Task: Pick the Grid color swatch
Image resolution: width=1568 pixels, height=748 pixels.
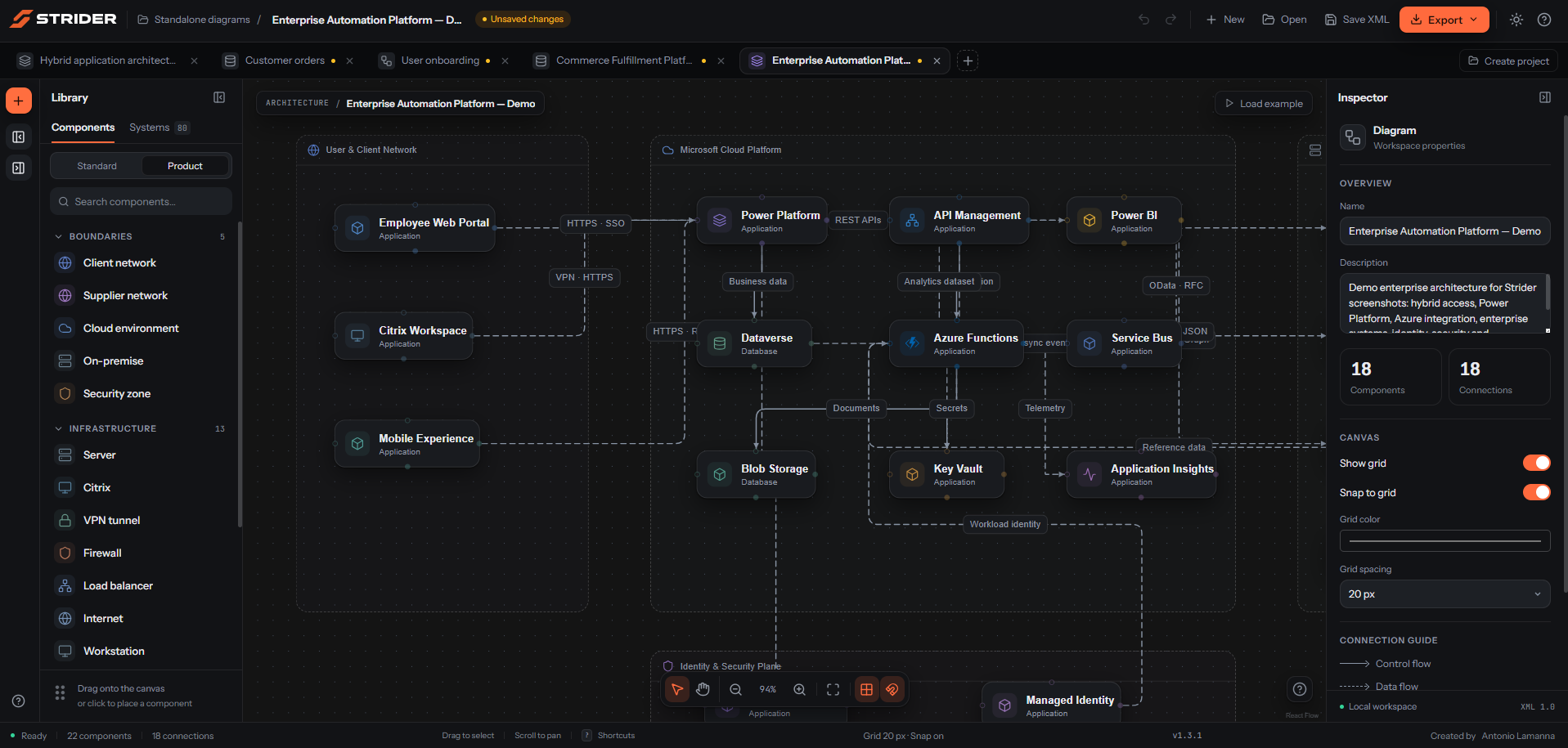Action: (1444, 541)
